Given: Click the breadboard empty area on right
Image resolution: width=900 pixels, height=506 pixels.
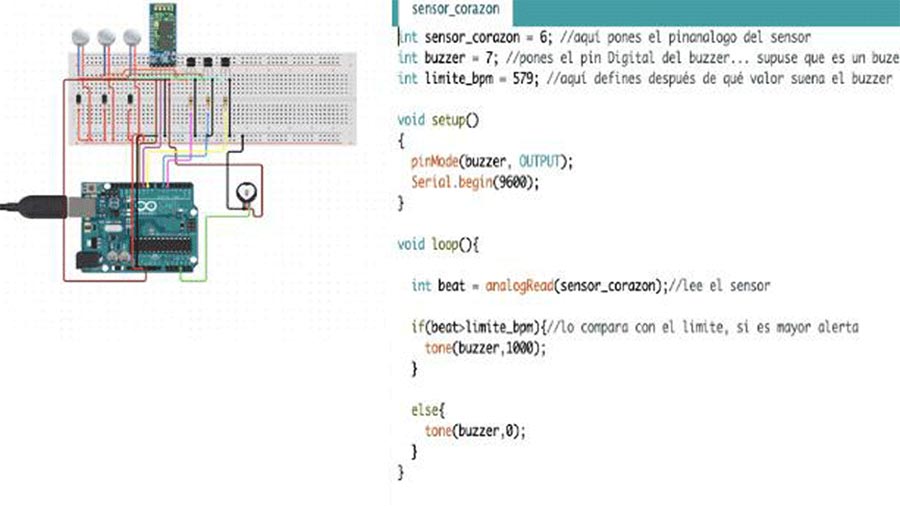Looking at the screenshot, I should [x=298, y=98].
